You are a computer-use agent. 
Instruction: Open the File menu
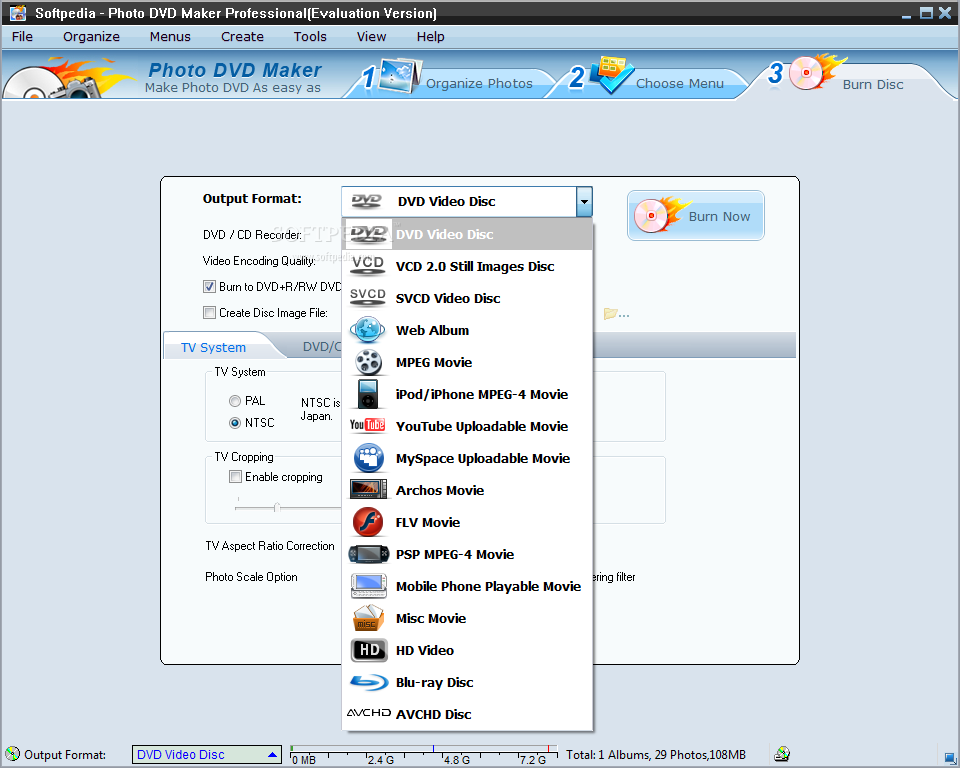(22, 37)
